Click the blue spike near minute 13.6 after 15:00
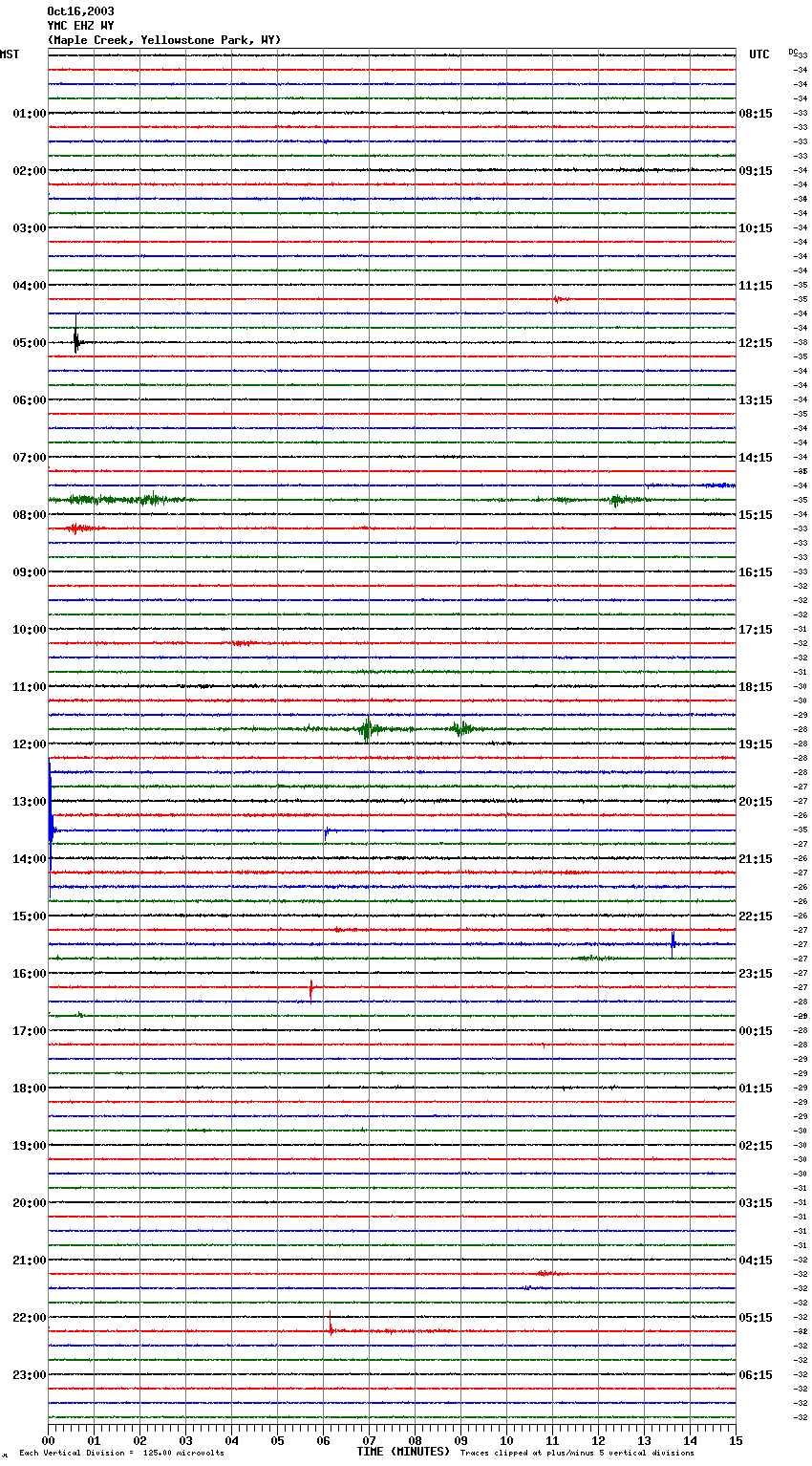The width and height of the screenshot is (812, 1466). 673,944
